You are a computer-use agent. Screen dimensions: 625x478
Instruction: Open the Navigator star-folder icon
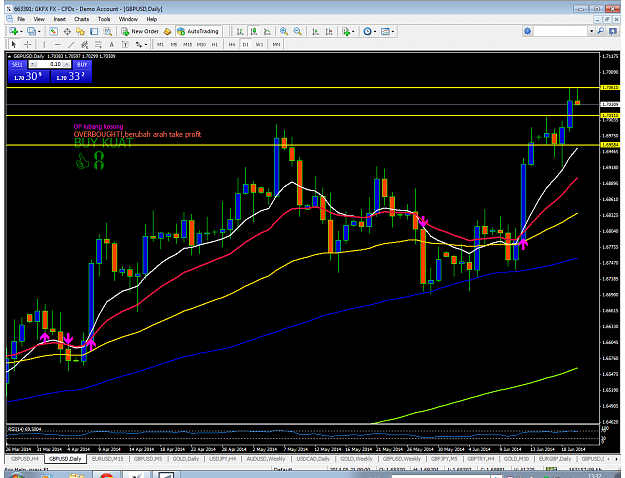coord(81,31)
